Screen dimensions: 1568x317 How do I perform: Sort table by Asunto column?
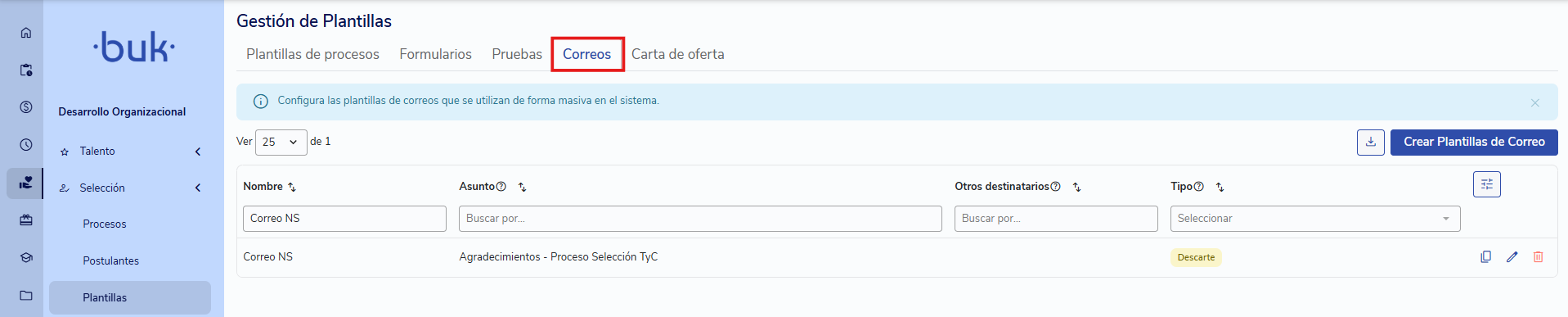523,188
